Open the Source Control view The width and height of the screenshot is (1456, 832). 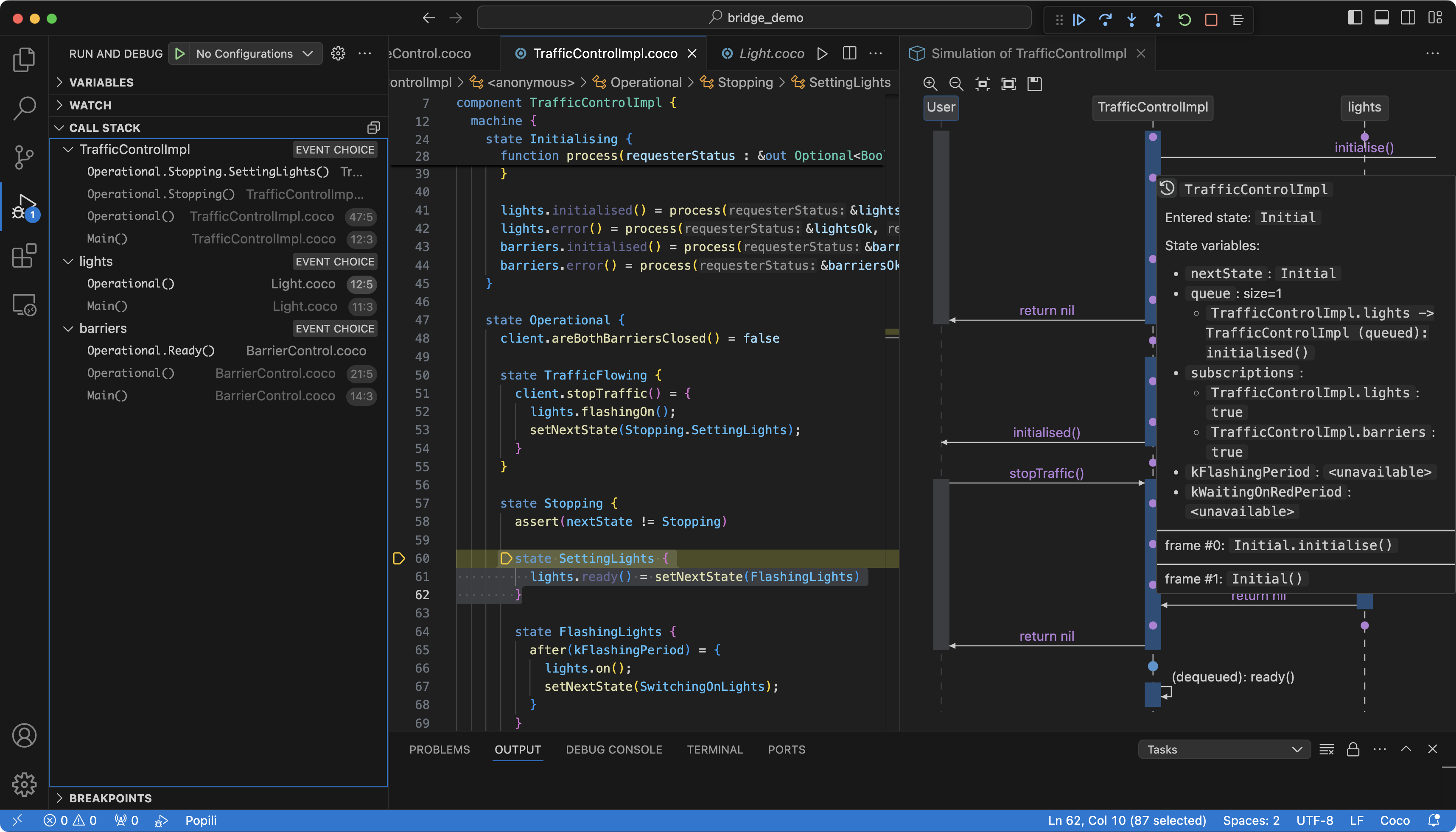pyautogui.click(x=24, y=156)
